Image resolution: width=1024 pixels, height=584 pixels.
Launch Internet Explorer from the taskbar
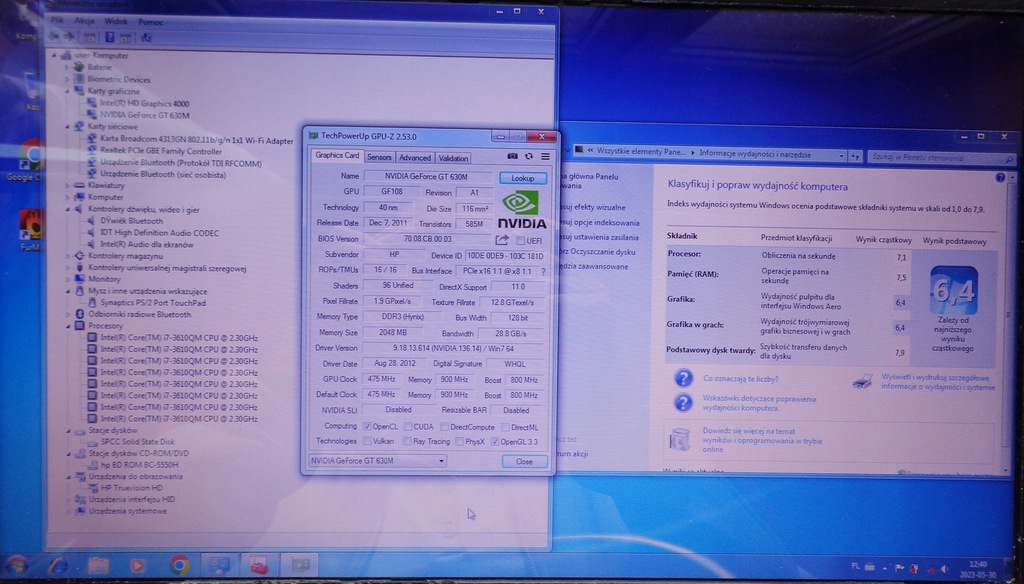pyautogui.click(x=58, y=565)
